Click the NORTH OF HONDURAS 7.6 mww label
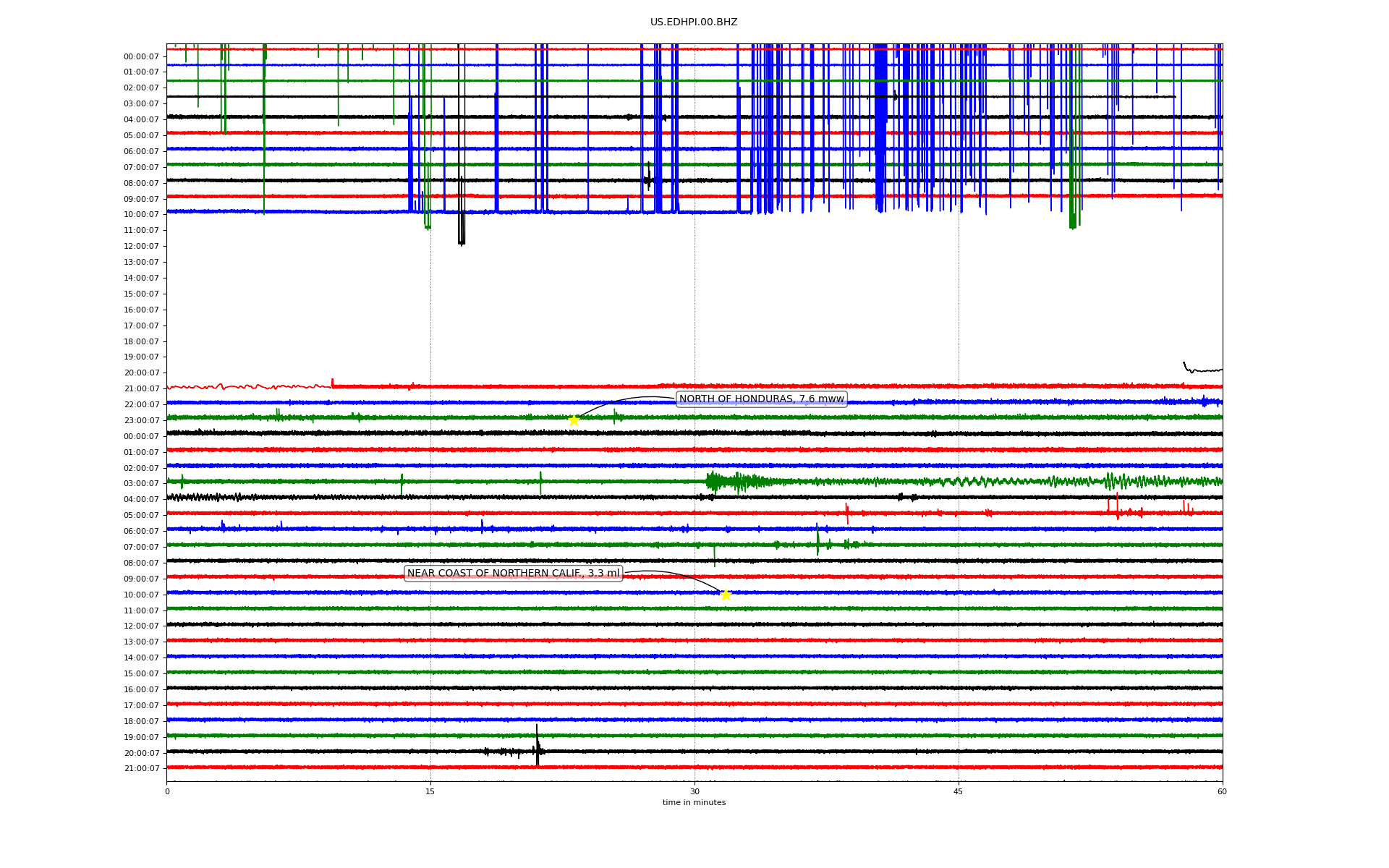1389x868 pixels. coord(761,399)
